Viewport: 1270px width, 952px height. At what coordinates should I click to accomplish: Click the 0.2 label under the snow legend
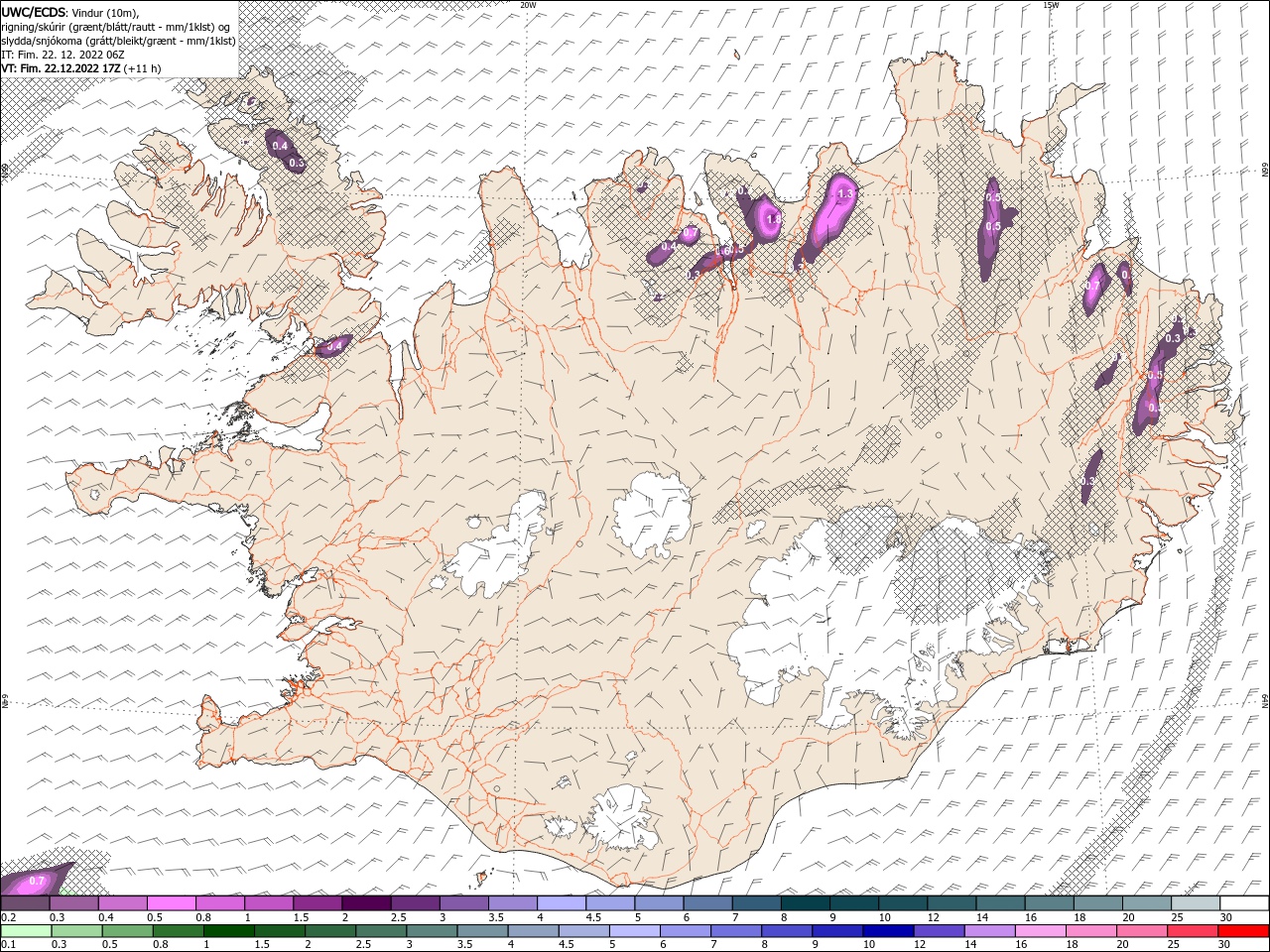pos(8,917)
